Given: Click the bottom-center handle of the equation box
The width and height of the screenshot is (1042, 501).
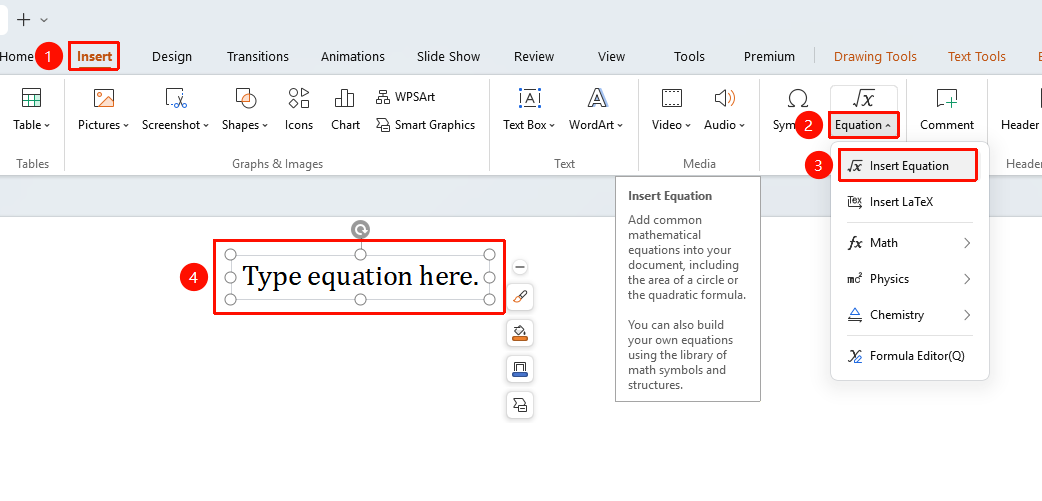Looking at the screenshot, I should tap(360, 300).
